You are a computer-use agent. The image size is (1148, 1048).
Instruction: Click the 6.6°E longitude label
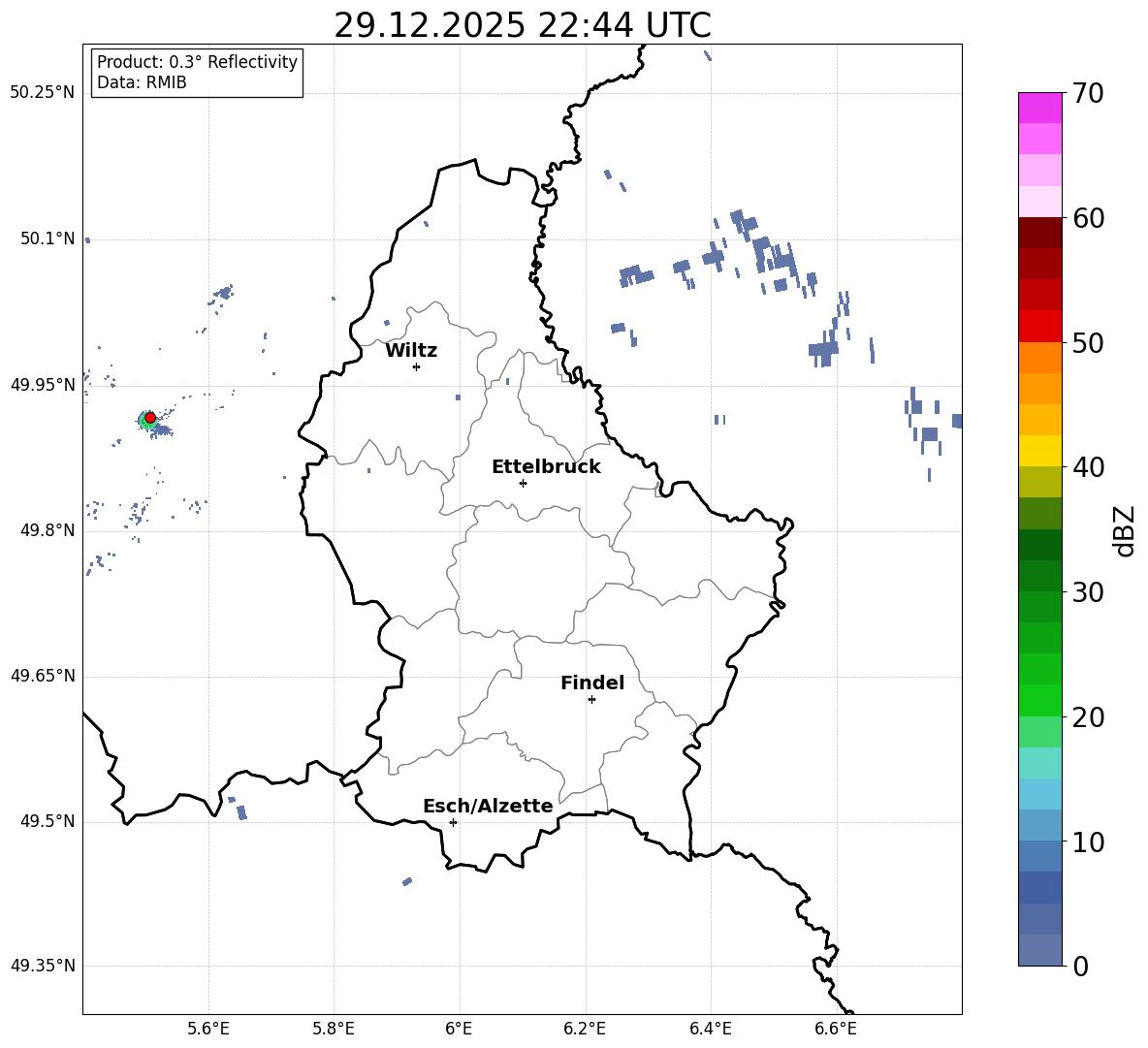[x=836, y=1029]
